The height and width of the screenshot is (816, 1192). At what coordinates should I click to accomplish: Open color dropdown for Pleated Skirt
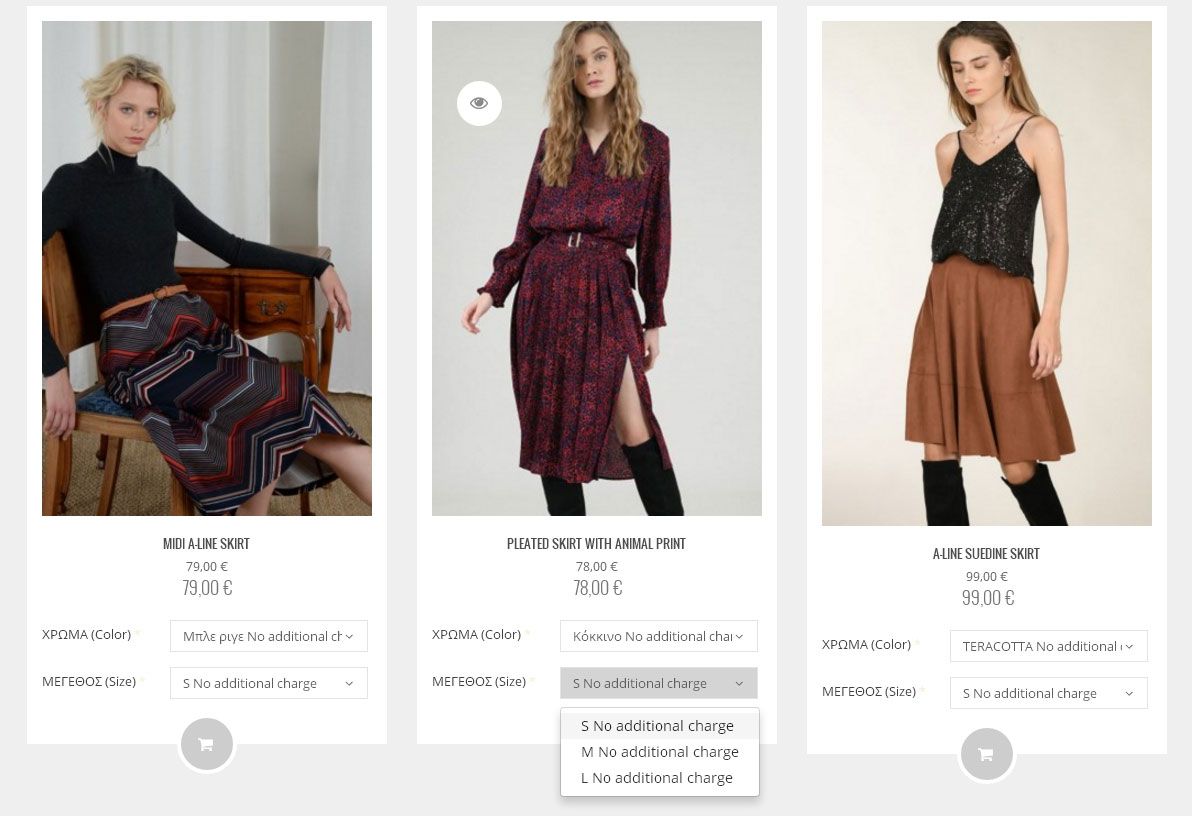tap(658, 636)
